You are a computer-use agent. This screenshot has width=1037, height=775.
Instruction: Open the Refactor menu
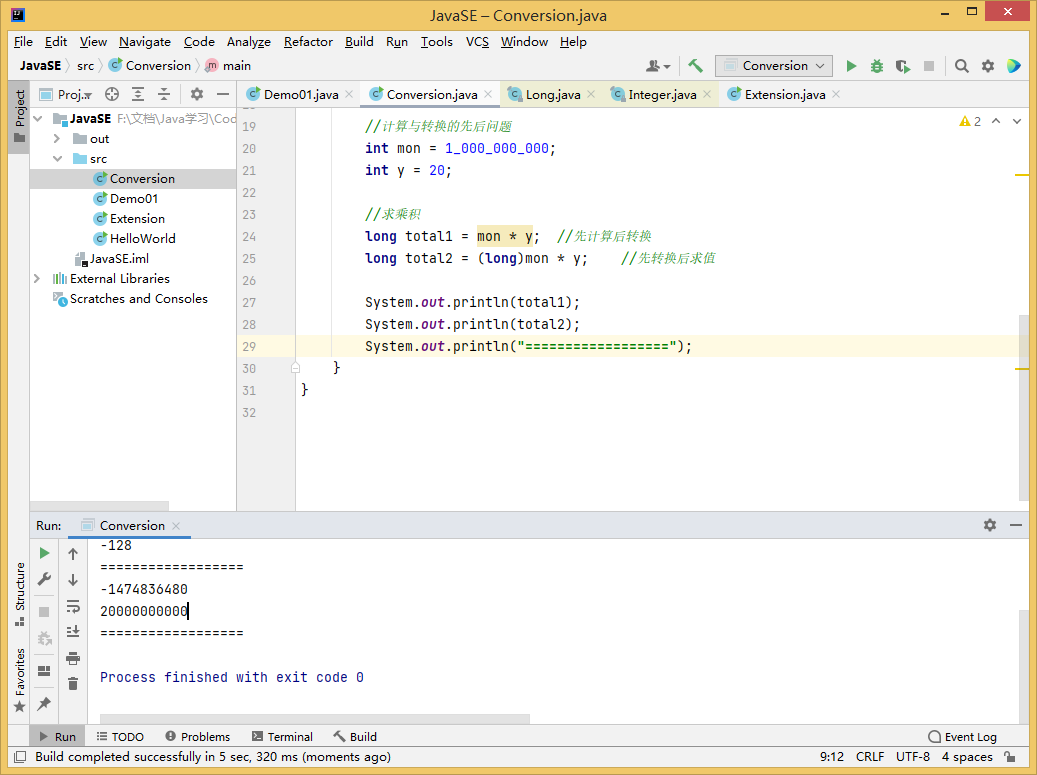308,42
